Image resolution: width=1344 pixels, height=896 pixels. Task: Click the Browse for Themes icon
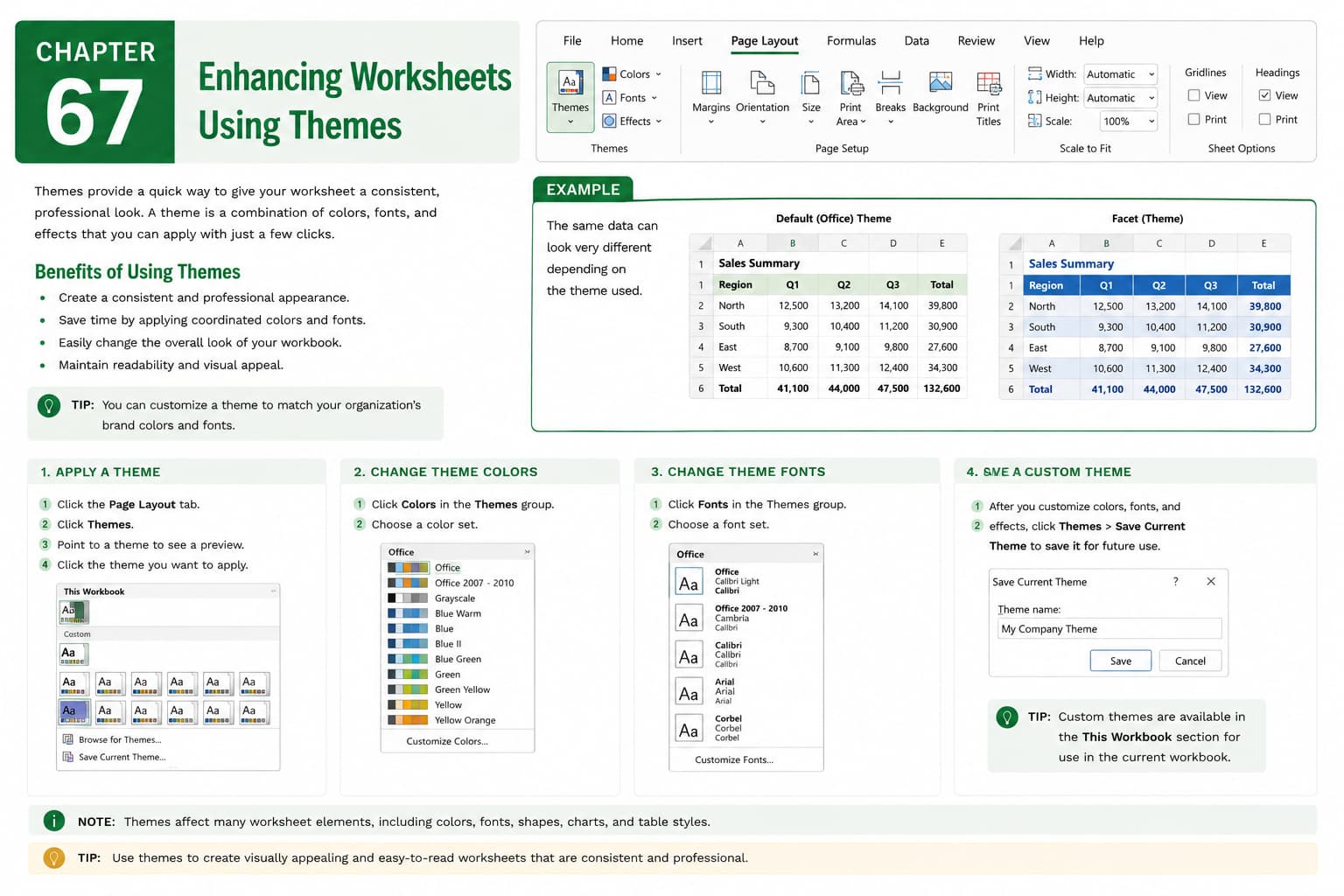(x=68, y=739)
